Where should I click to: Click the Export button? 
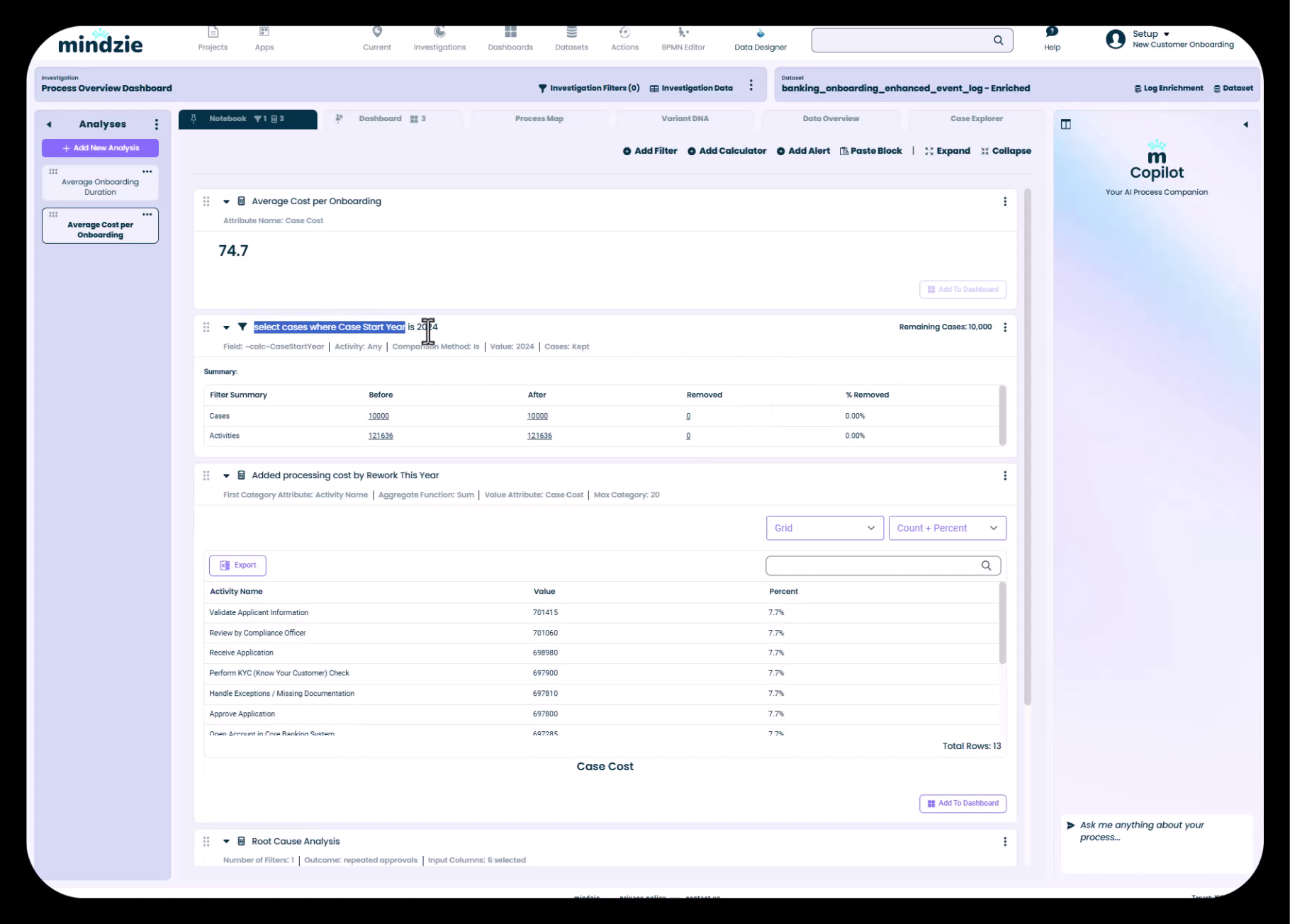coord(237,565)
